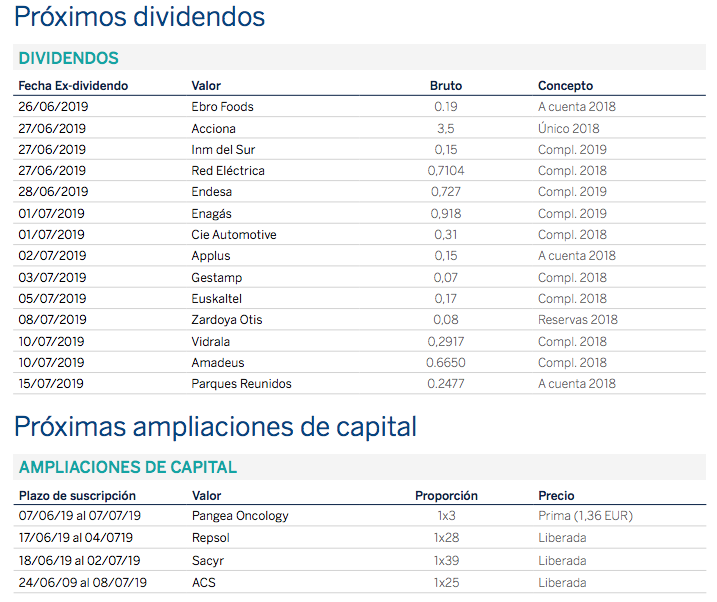The image size is (717, 602).
Task: Click Plazo de suscripción column header
Action: pyautogui.click(x=77, y=495)
